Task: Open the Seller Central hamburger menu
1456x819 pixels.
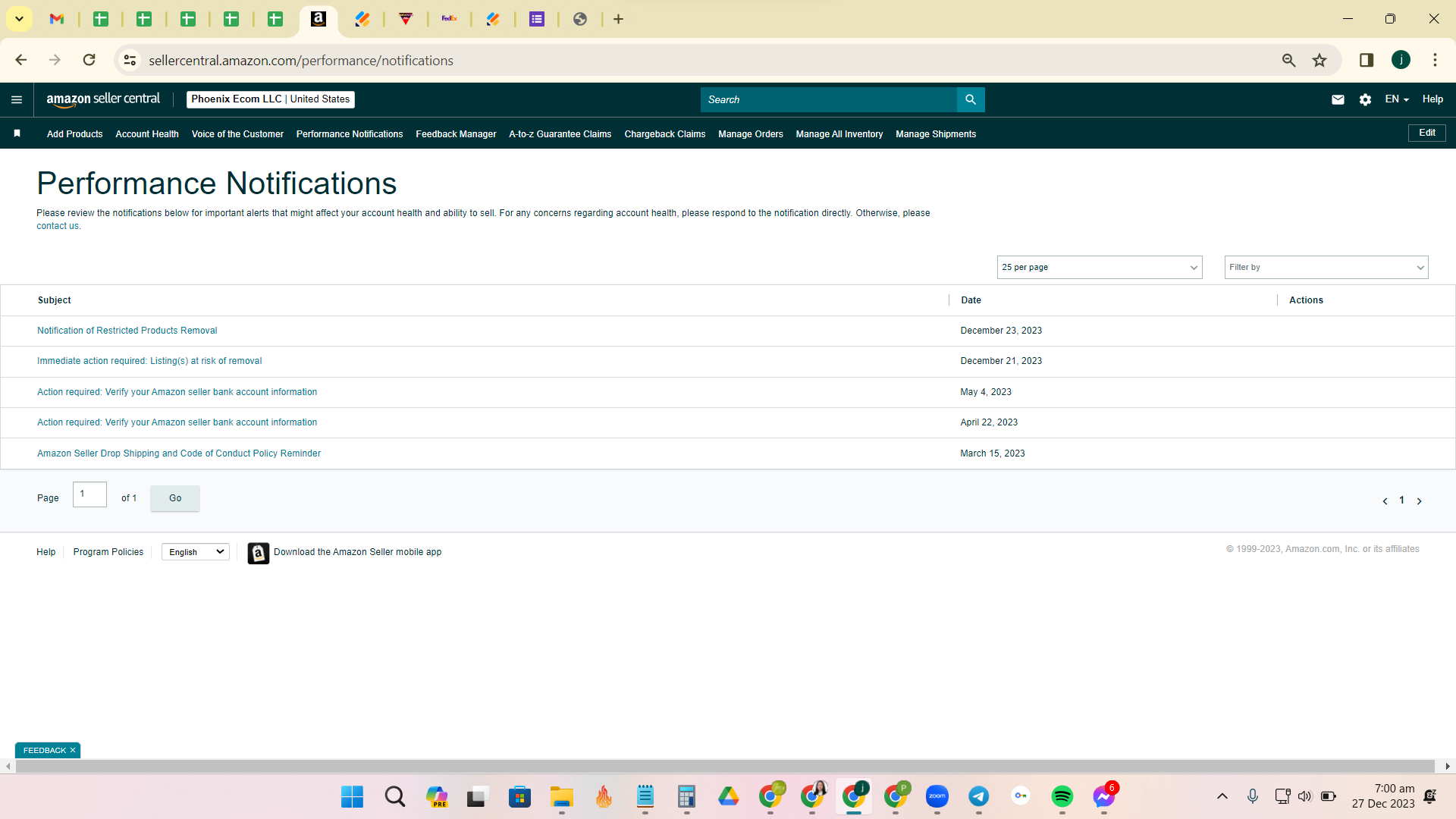Action: pyautogui.click(x=17, y=99)
